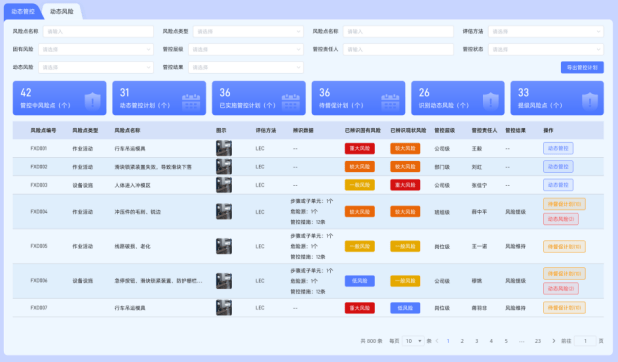The height and width of the screenshot is (362, 618).
Task: Click risk name 人体进入冲模区
Action: point(132,185)
